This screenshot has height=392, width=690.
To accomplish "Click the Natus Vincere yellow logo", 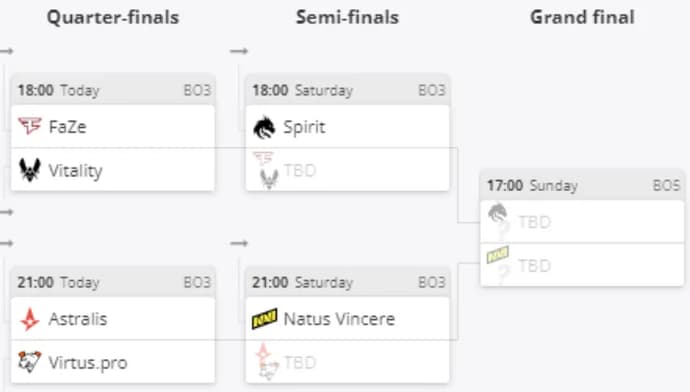I will (264, 319).
